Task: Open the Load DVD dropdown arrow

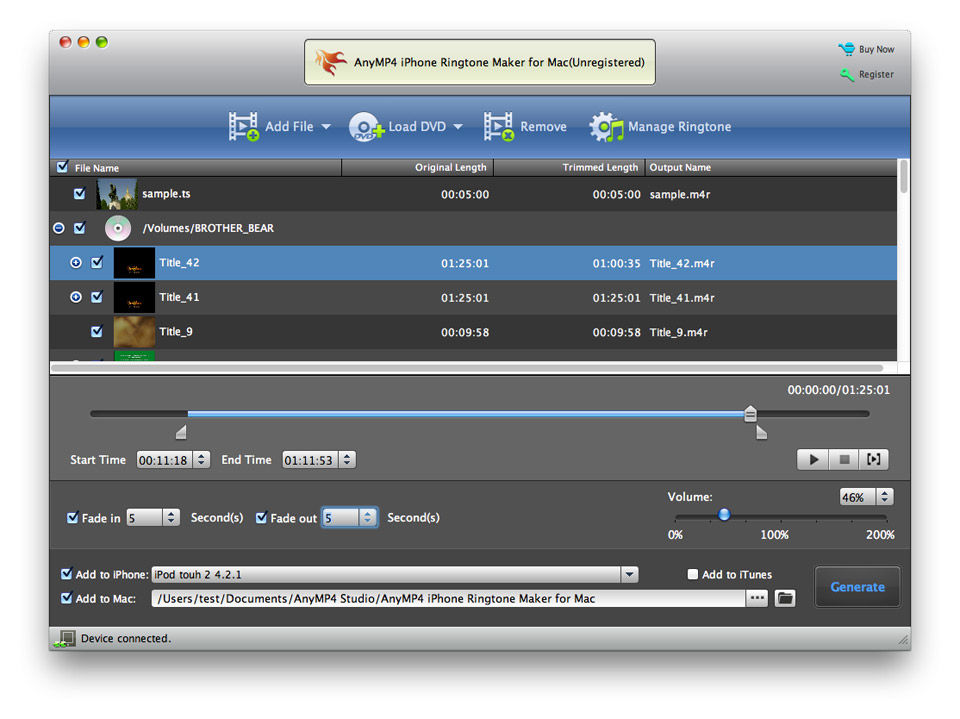Action: (x=458, y=127)
